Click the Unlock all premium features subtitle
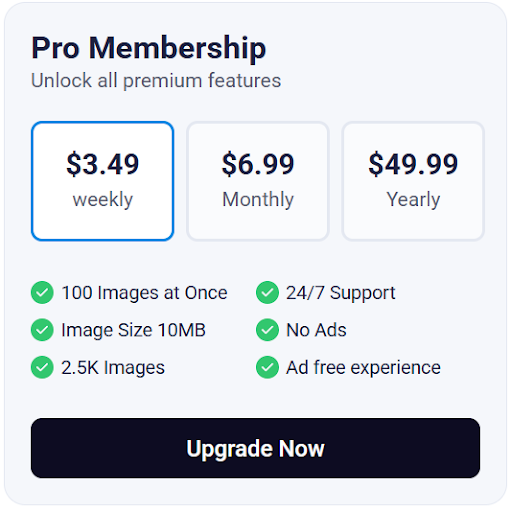 (x=156, y=81)
